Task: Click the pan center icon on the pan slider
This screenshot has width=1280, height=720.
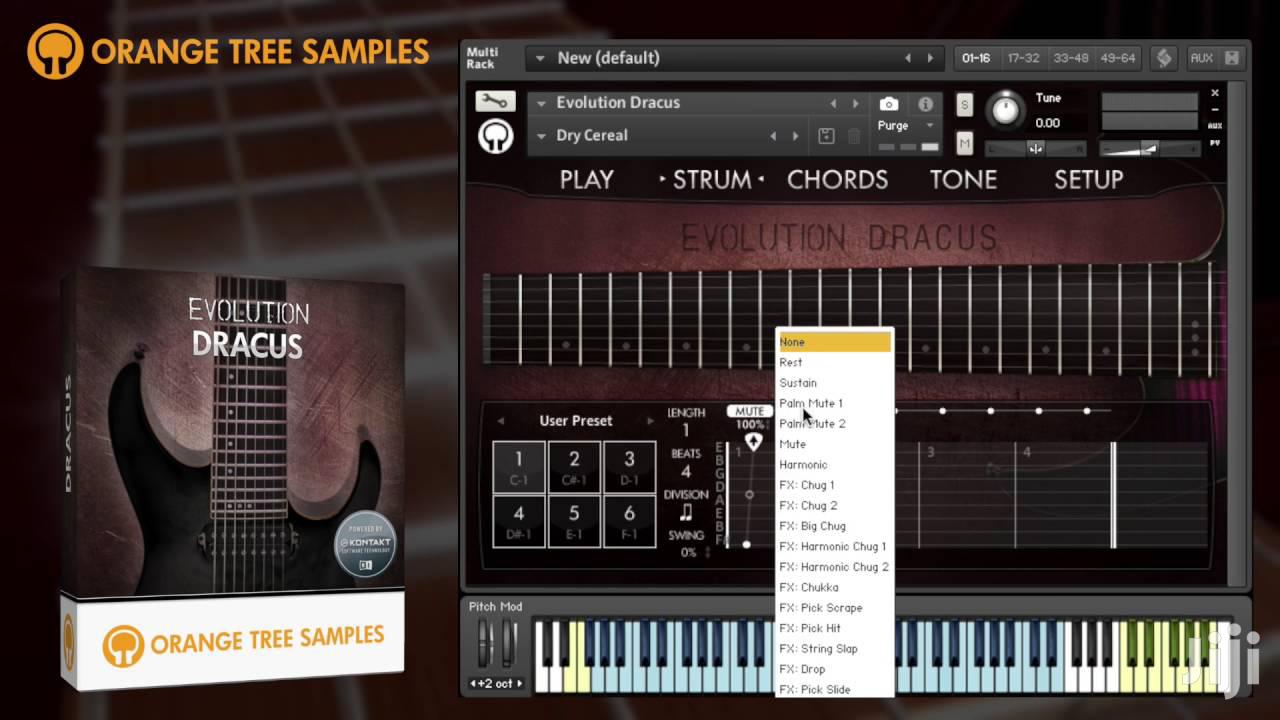Action: (x=1036, y=149)
